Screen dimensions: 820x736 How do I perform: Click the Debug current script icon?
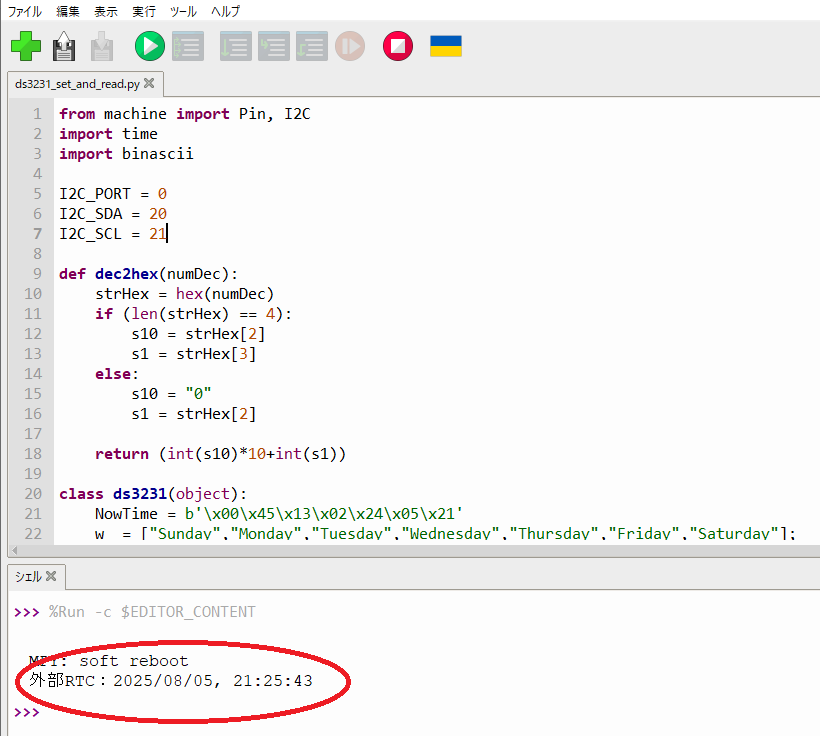pyautogui.click(x=188, y=46)
